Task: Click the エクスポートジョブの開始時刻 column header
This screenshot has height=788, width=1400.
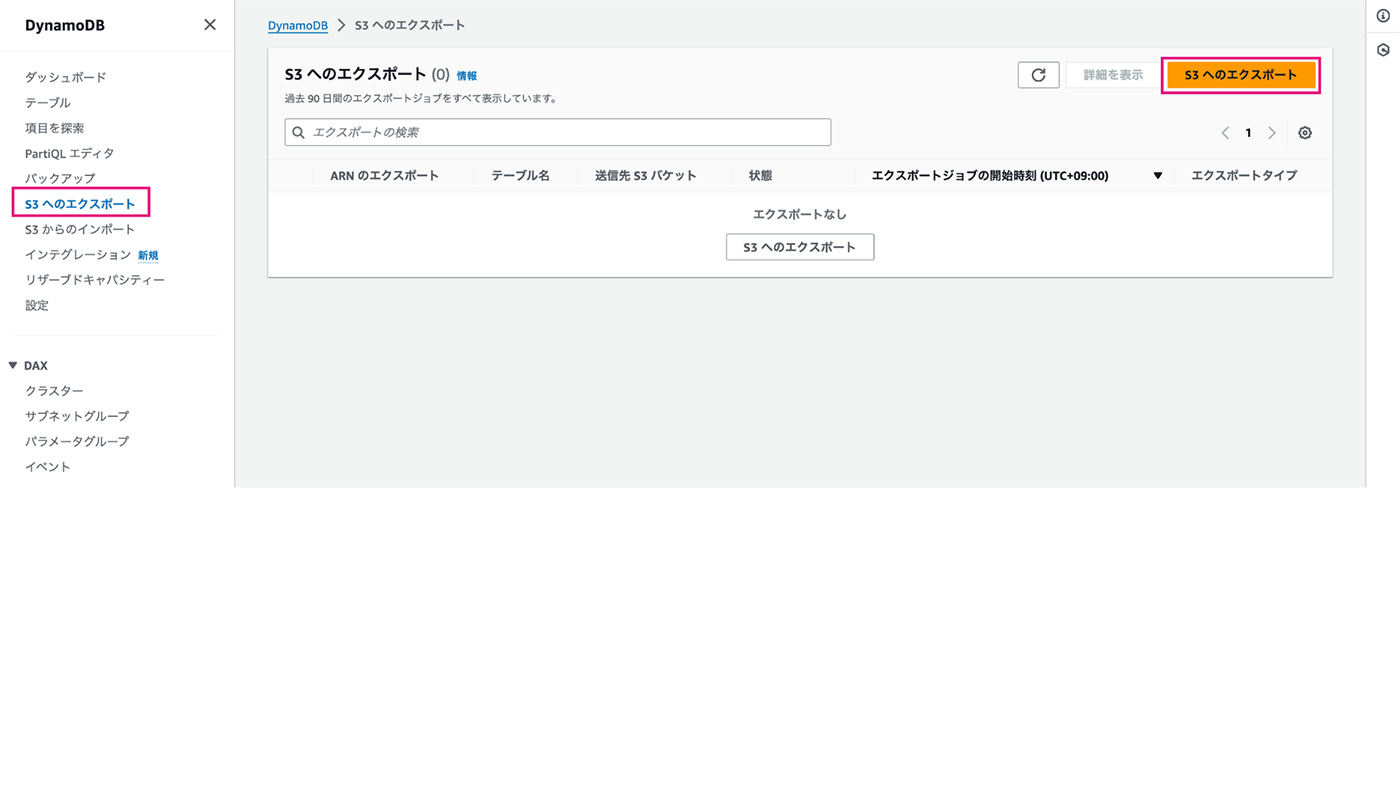Action: (x=990, y=176)
